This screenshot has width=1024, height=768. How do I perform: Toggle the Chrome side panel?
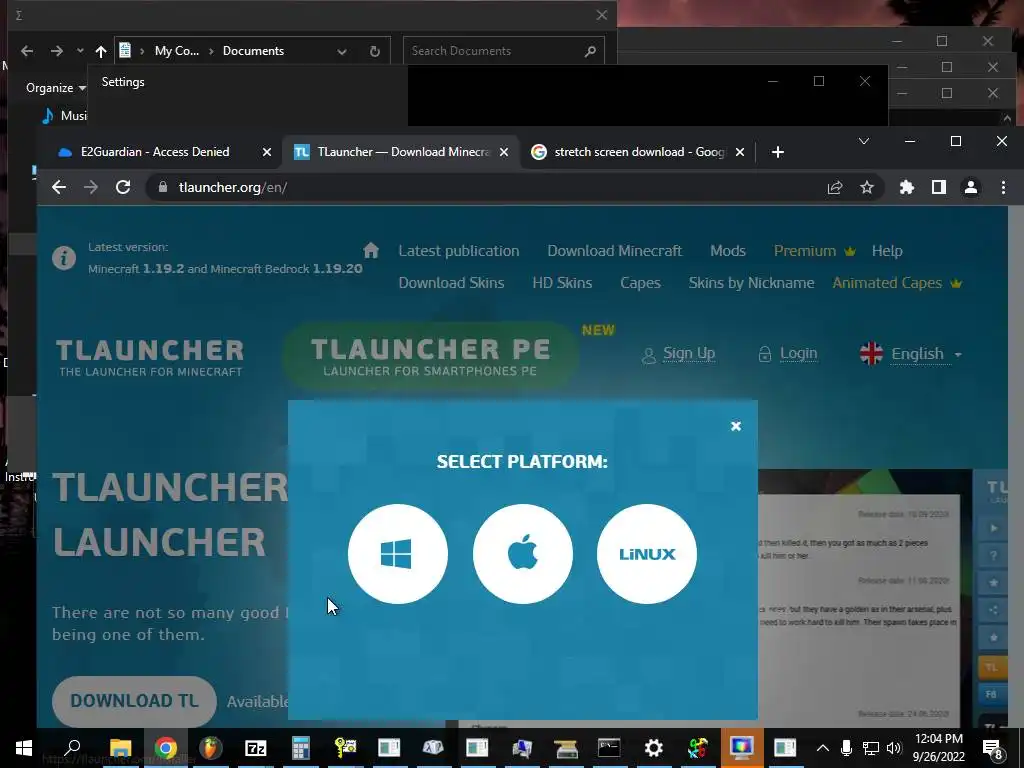pyautogui.click(x=938, y=187)
